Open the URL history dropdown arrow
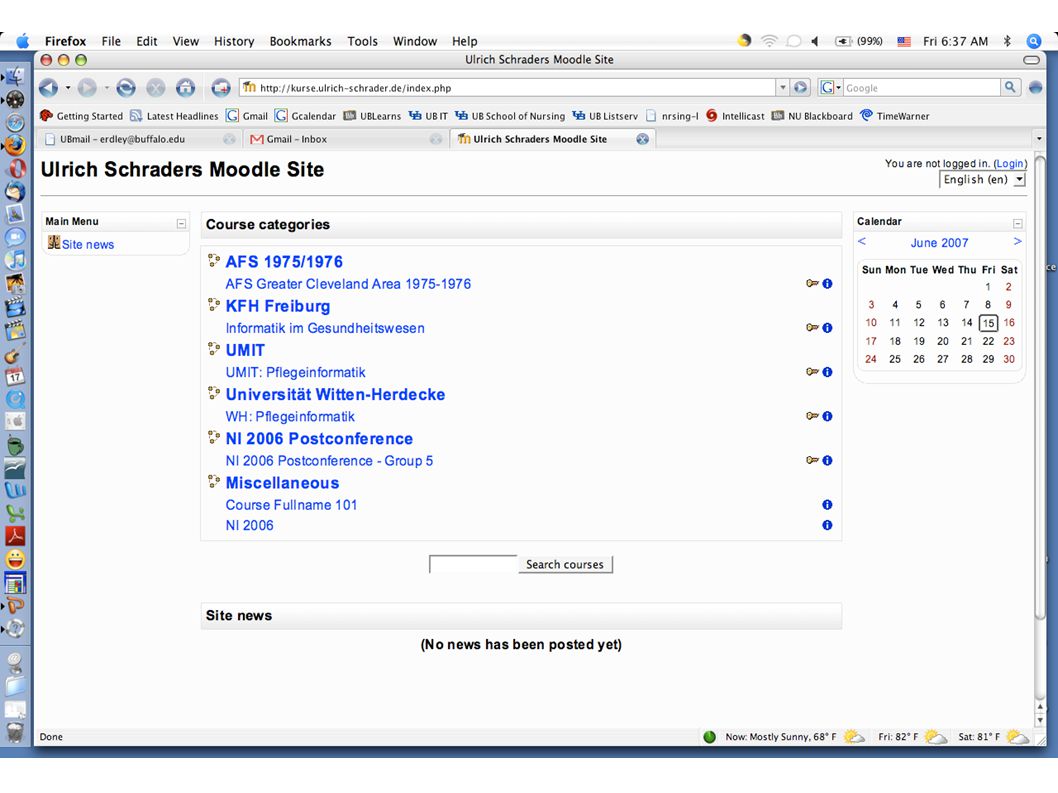1058x793 pixels. pos(783,87)
